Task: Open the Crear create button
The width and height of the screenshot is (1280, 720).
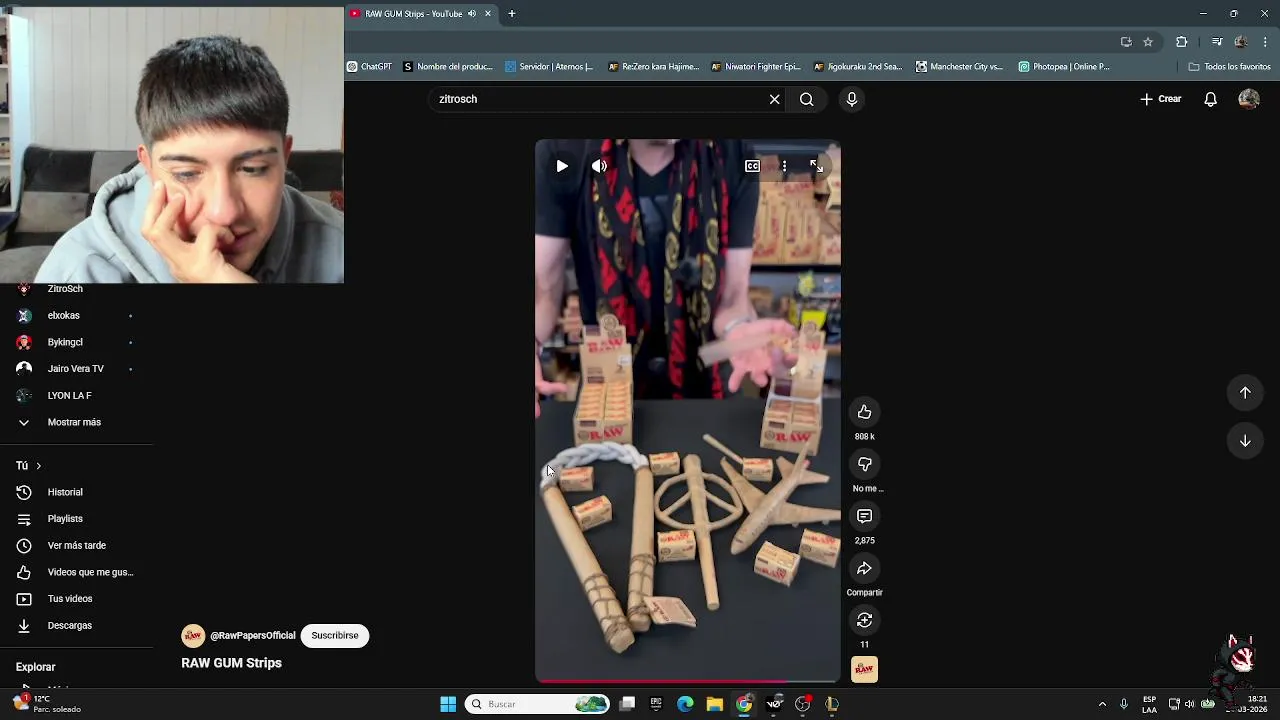Action: click(x=1161, y=99)
